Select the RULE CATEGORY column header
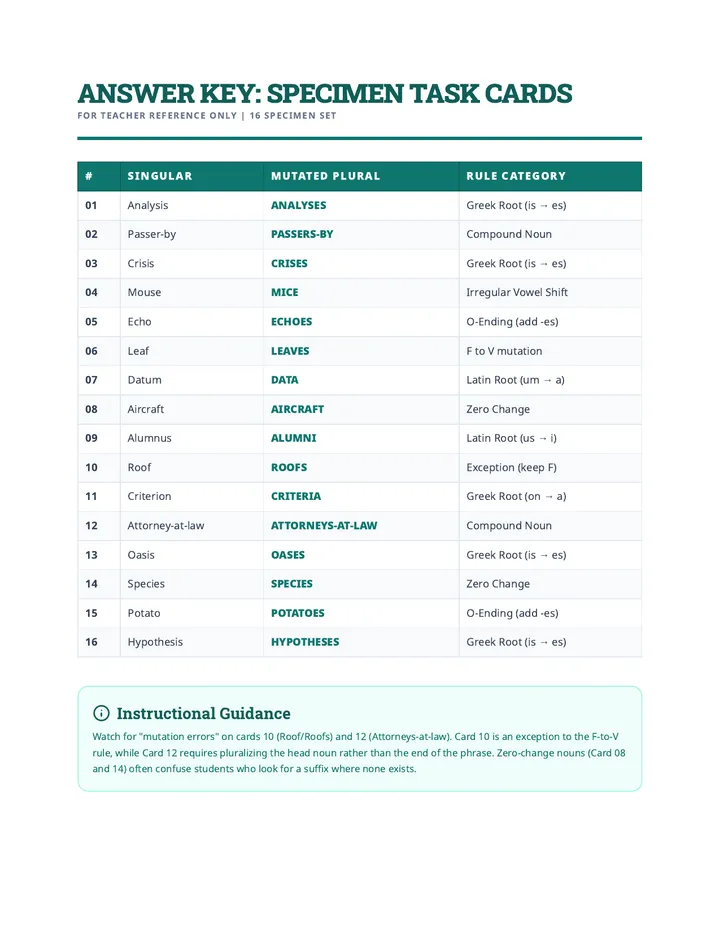The width and height of the screenshot is (720, 932). (x=516, y=176)
